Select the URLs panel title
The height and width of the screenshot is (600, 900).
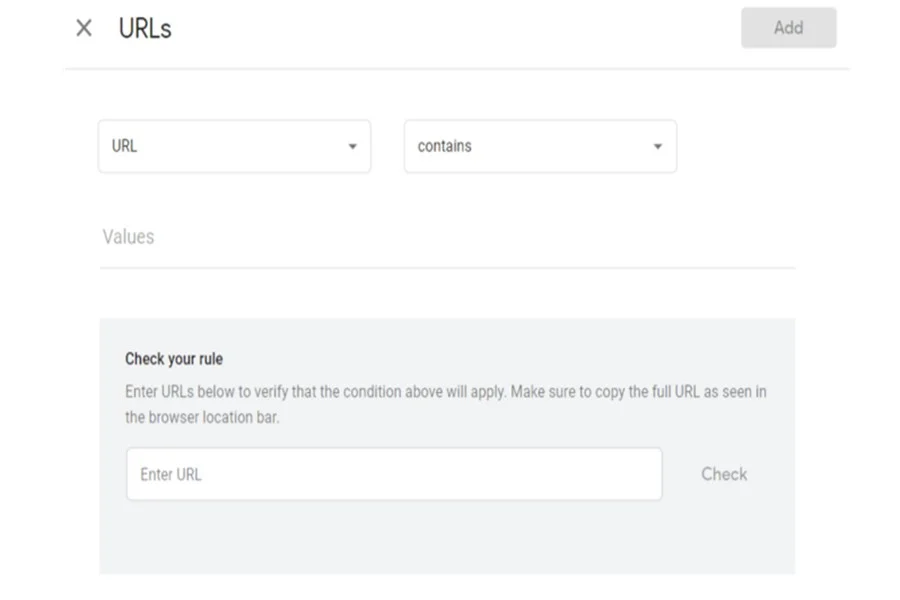click(x=145, y=28)
